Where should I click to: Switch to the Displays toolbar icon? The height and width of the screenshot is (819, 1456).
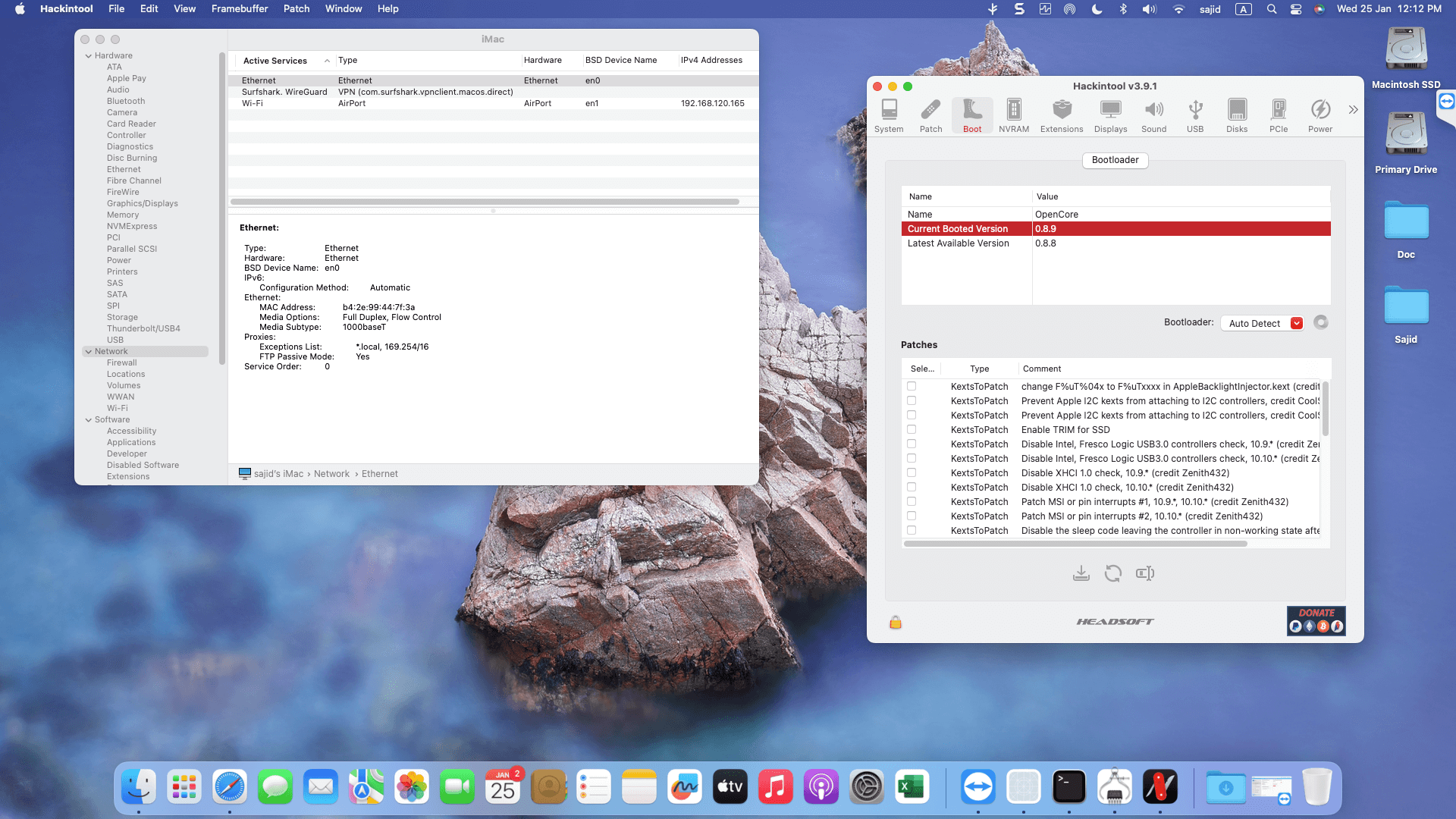1110,116
